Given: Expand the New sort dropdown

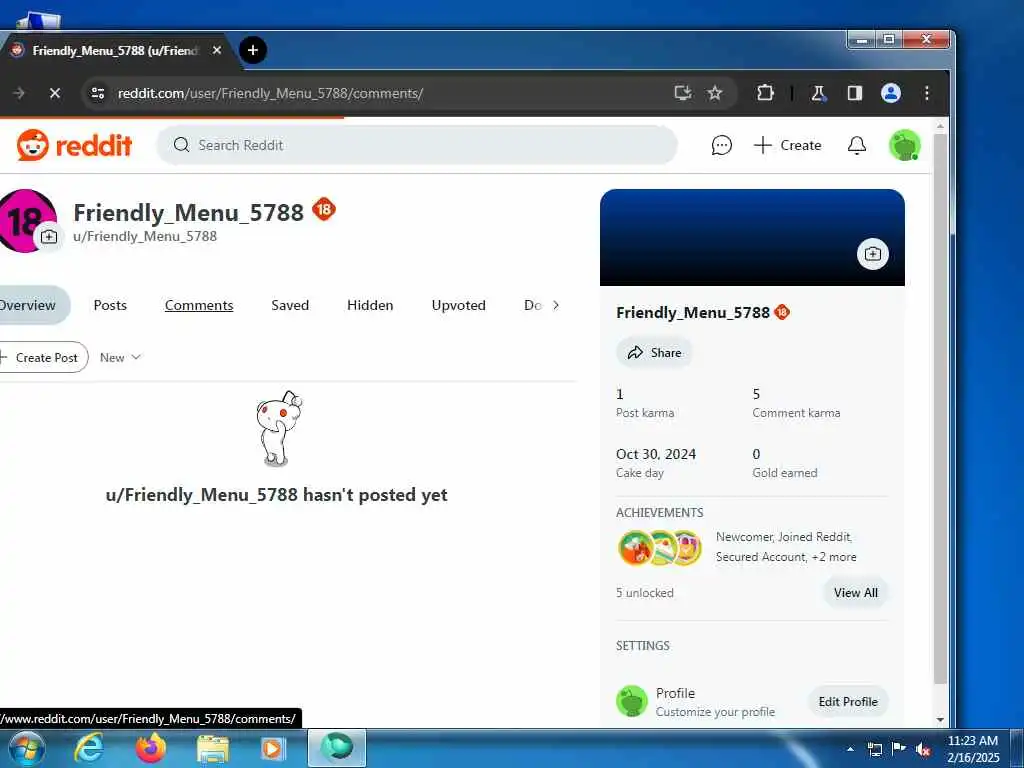Looking at the screenshot, I should pos(120,357).
